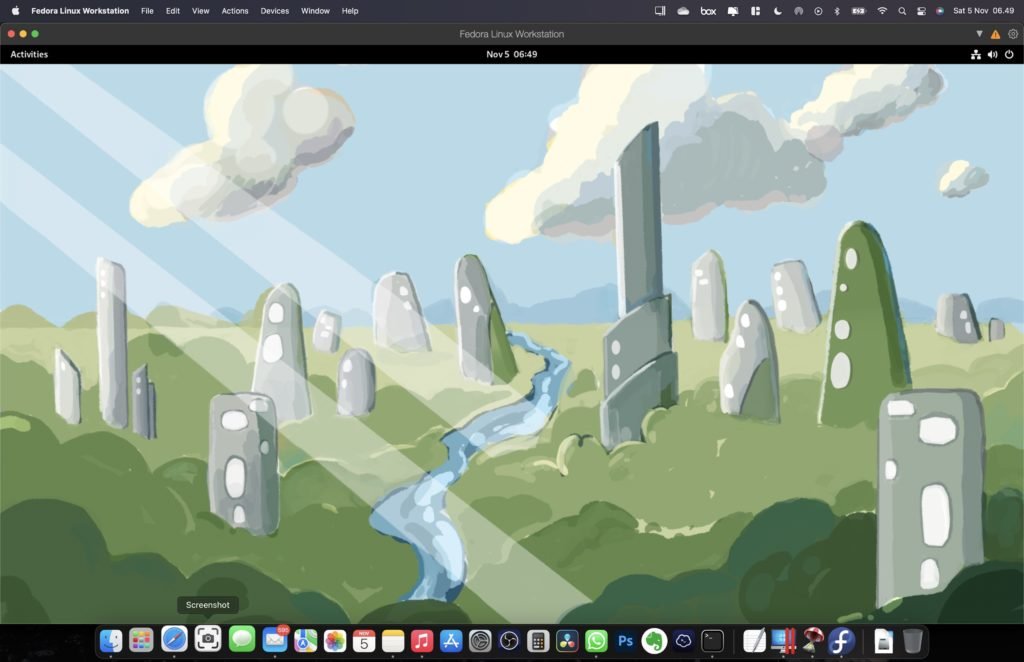Viewport: 1024px width, 662px height.
Task: Open the Wi-Fi menu
Action: pyautogui.click(x=882, y=11)
